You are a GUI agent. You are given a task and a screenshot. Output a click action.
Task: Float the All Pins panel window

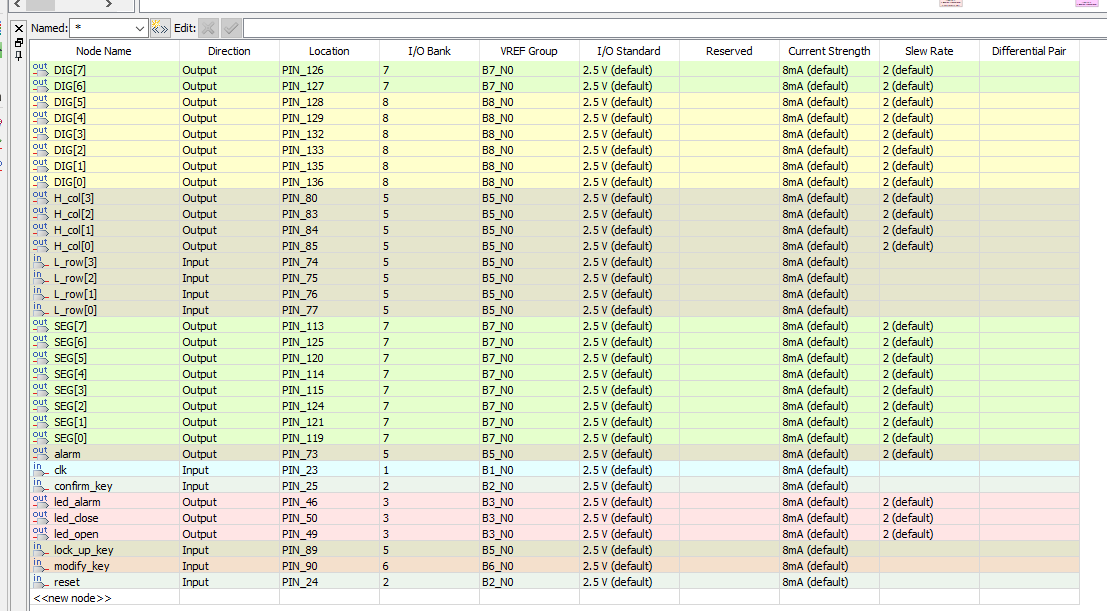[19, 43]
